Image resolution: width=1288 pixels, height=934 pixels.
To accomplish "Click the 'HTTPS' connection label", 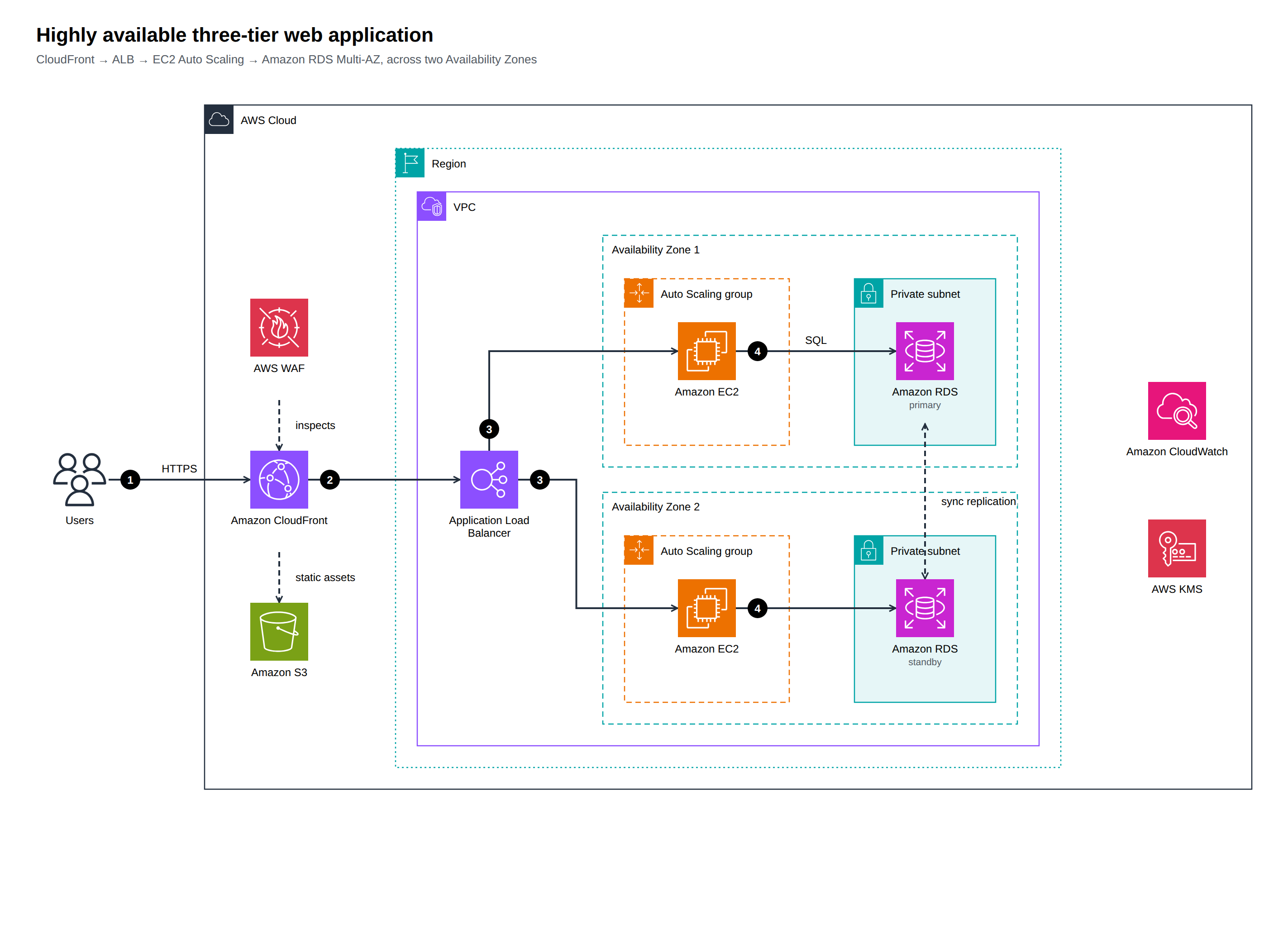I will coord(180,468).
